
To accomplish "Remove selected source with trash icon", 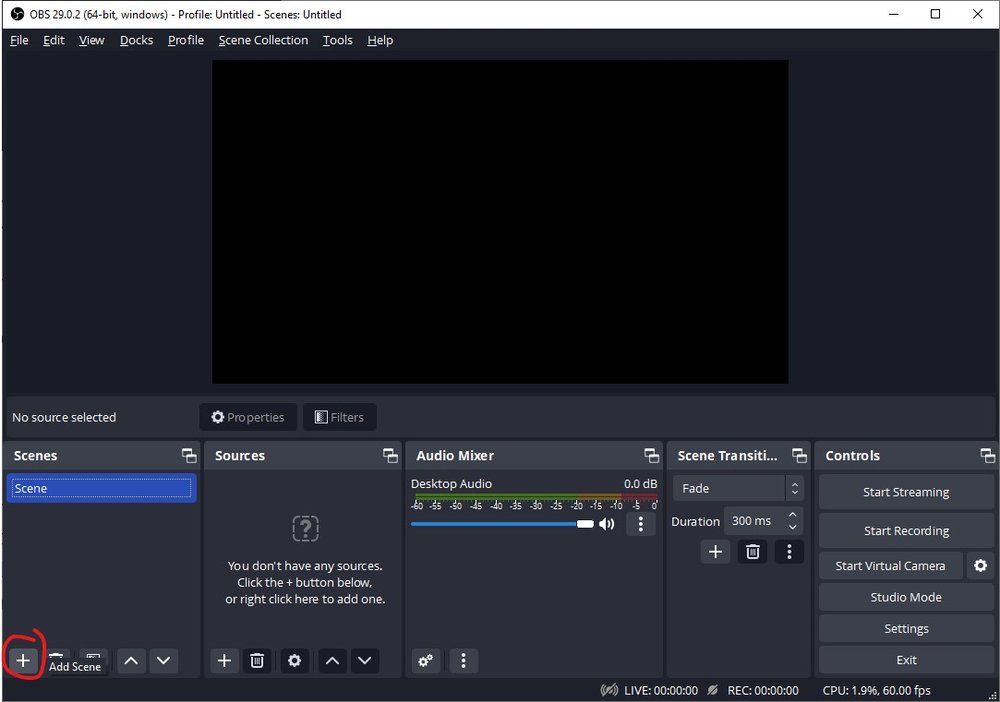I will coord(257,661).
